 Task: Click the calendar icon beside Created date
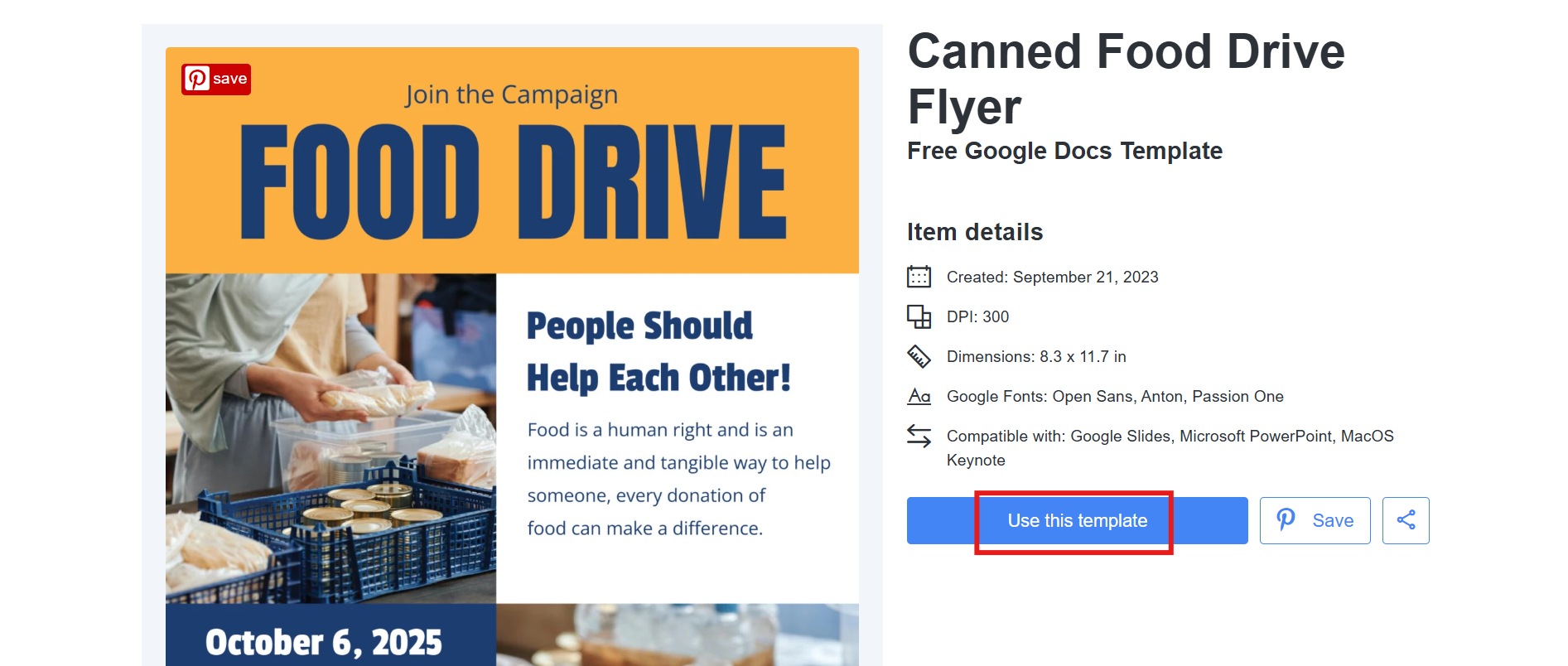pos(919,277)
